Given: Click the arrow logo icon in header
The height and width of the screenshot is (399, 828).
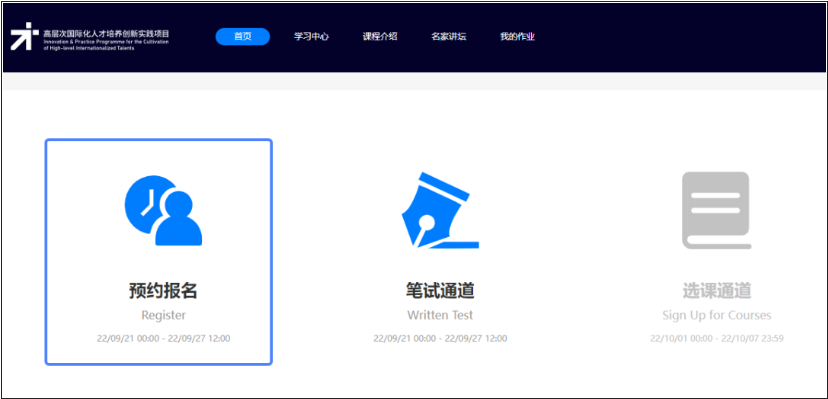Looking at the screenshot, I should tap(24, 36).
